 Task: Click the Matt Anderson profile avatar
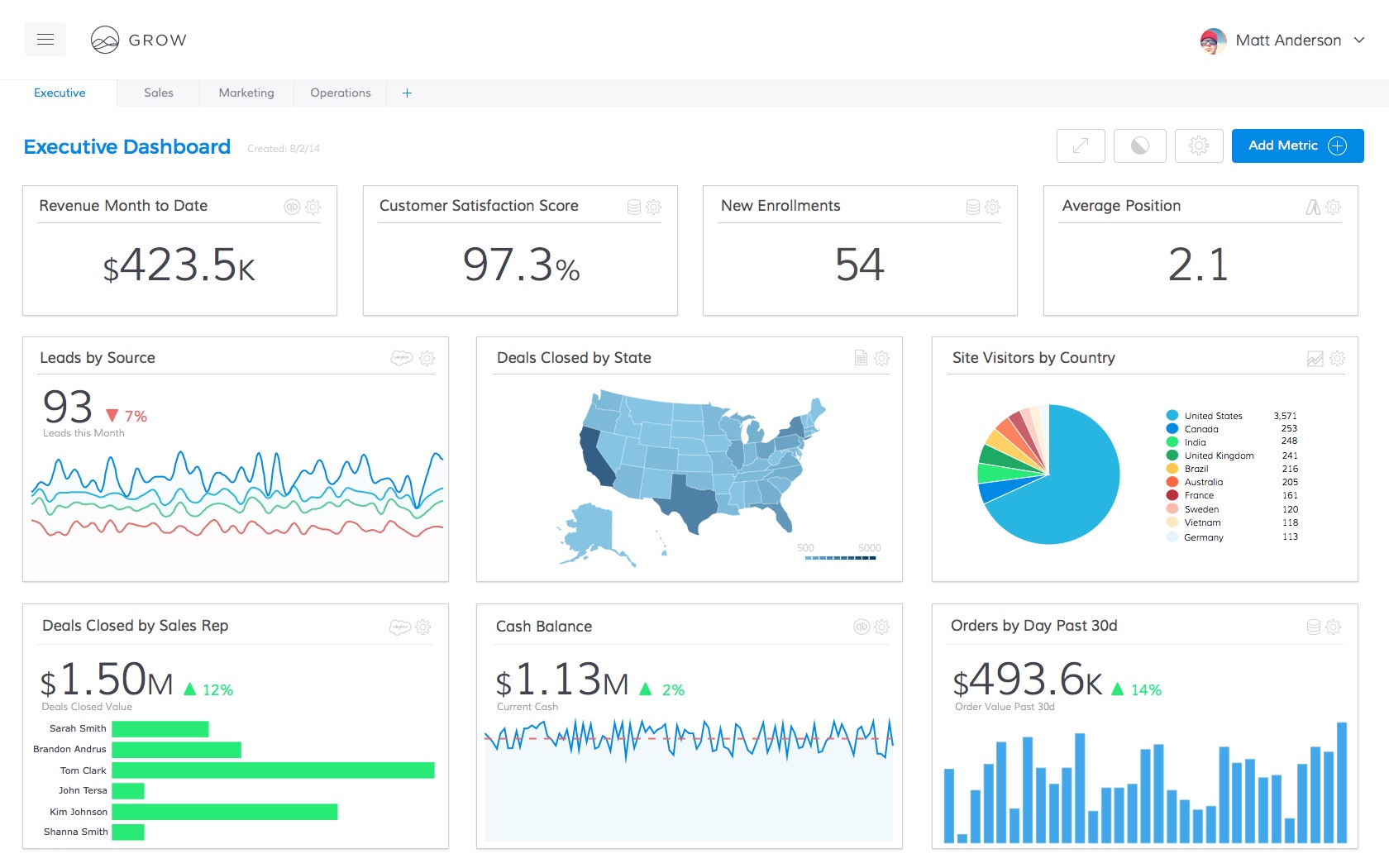click(x=1213, y=41)
